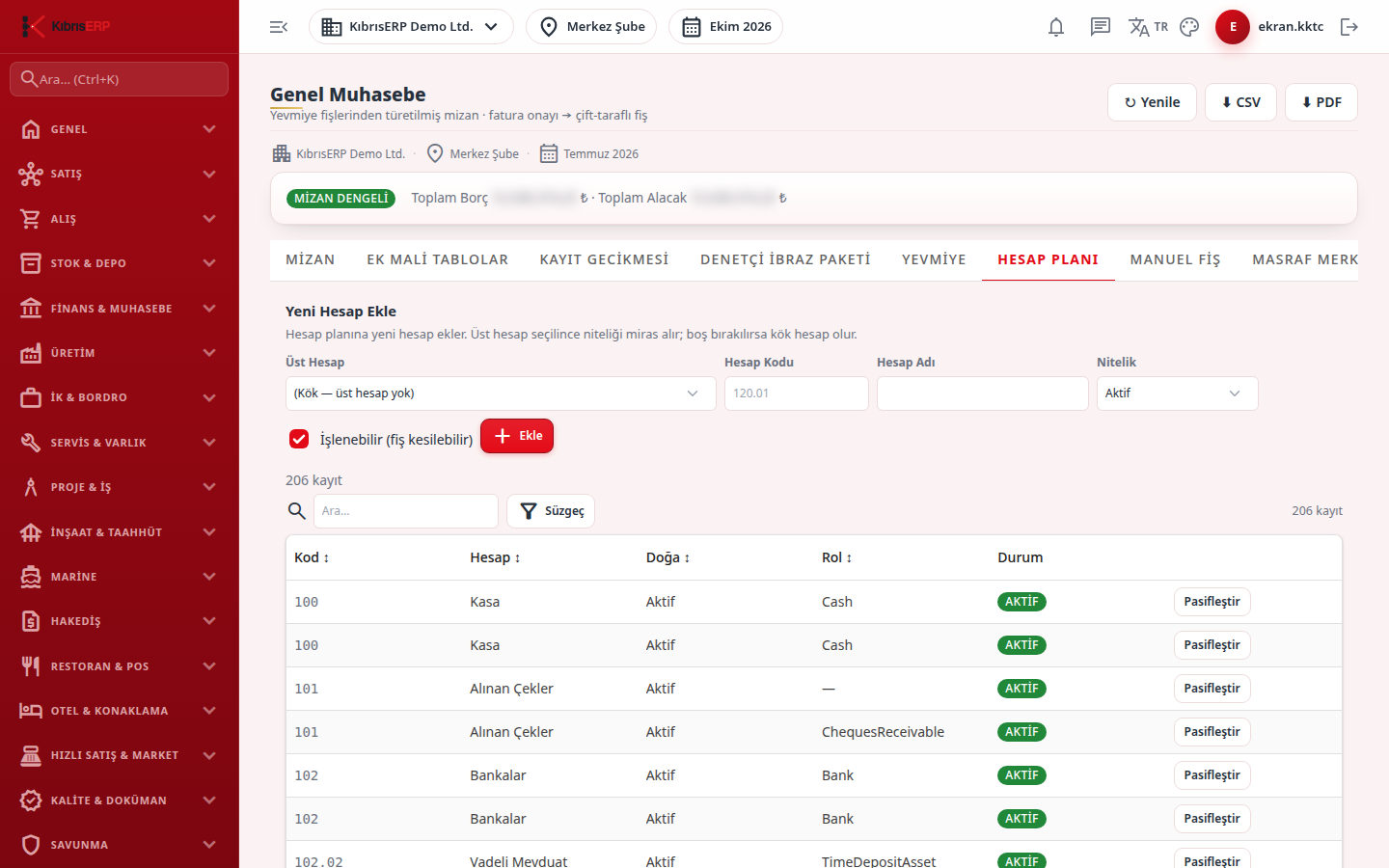Open the Üretim factory icon
1389x868 pixels.
click(x=31, y=353)
